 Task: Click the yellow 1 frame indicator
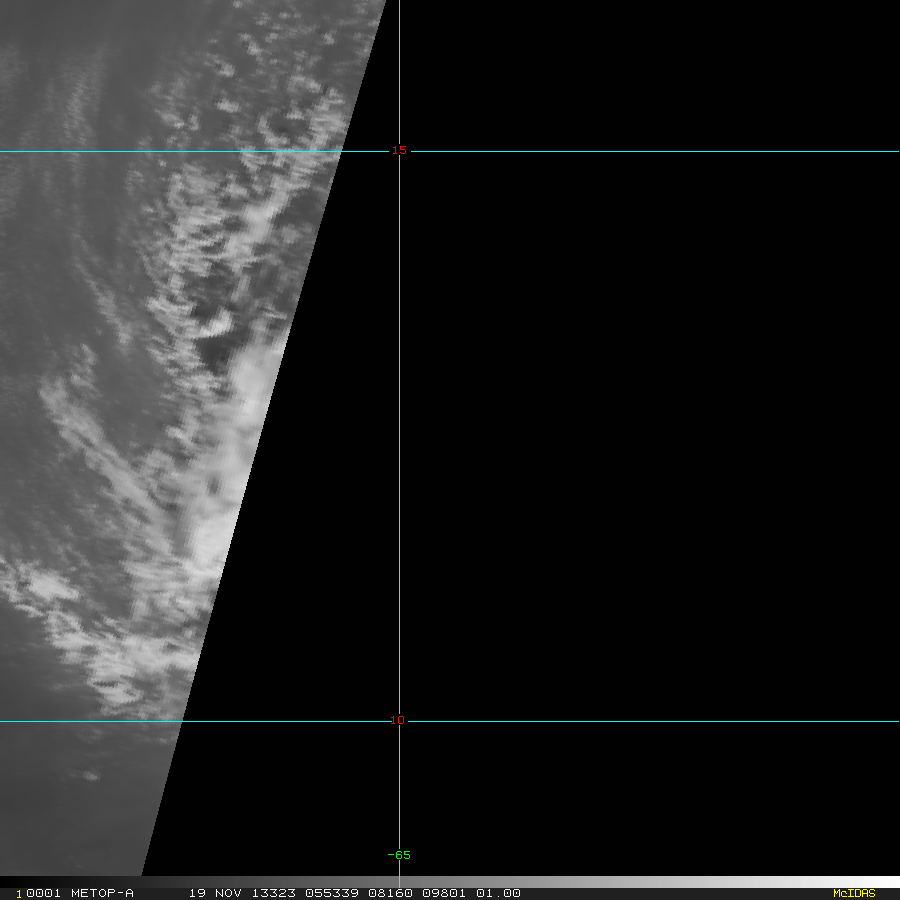point(19,894)
